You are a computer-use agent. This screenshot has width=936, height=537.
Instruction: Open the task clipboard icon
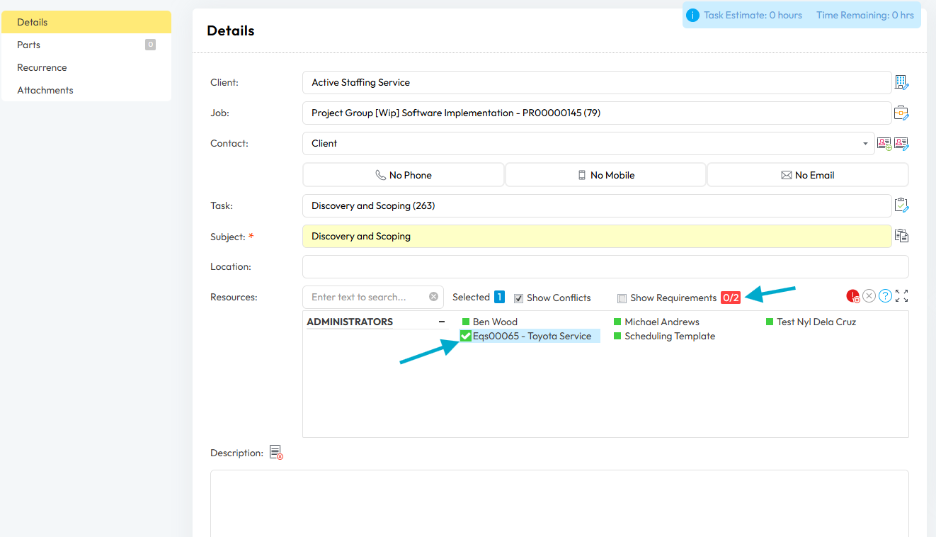(x=901, y=206)
